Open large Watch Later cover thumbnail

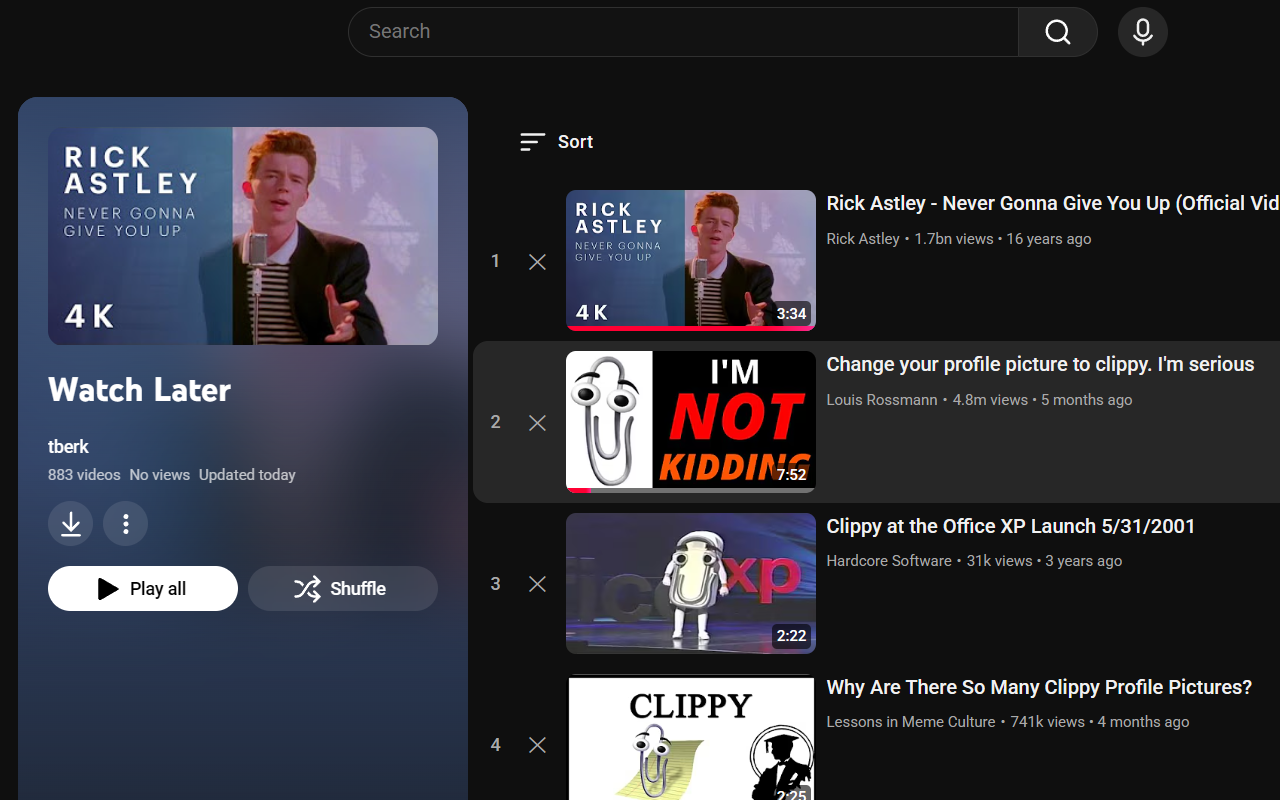[243, 236]
